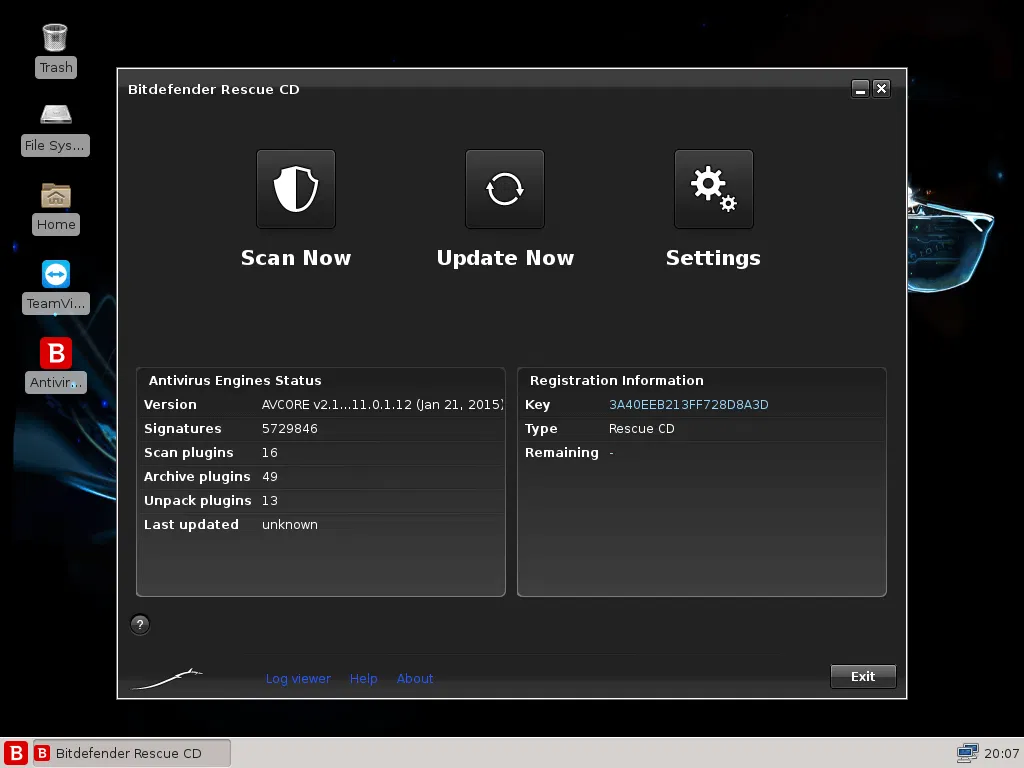Click the Scan Now shield icon
Image resolution: width=1024 pixels, height=768 pixels.
pos(296,189)
